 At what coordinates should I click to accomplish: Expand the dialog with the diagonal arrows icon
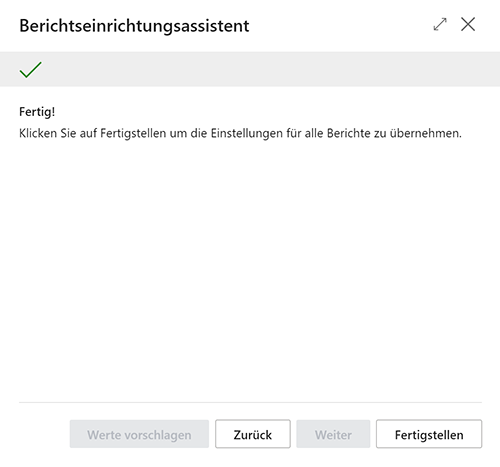click(440, 24)
